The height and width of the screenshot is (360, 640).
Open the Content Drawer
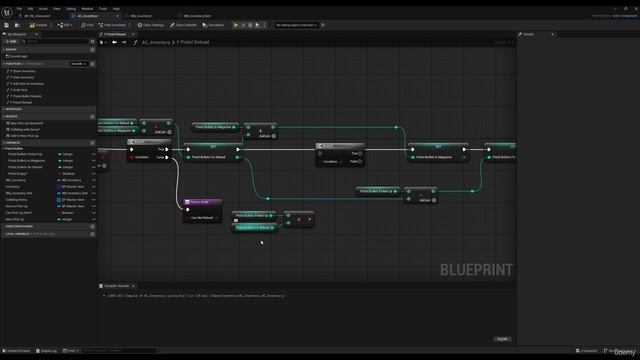[16, 351]
